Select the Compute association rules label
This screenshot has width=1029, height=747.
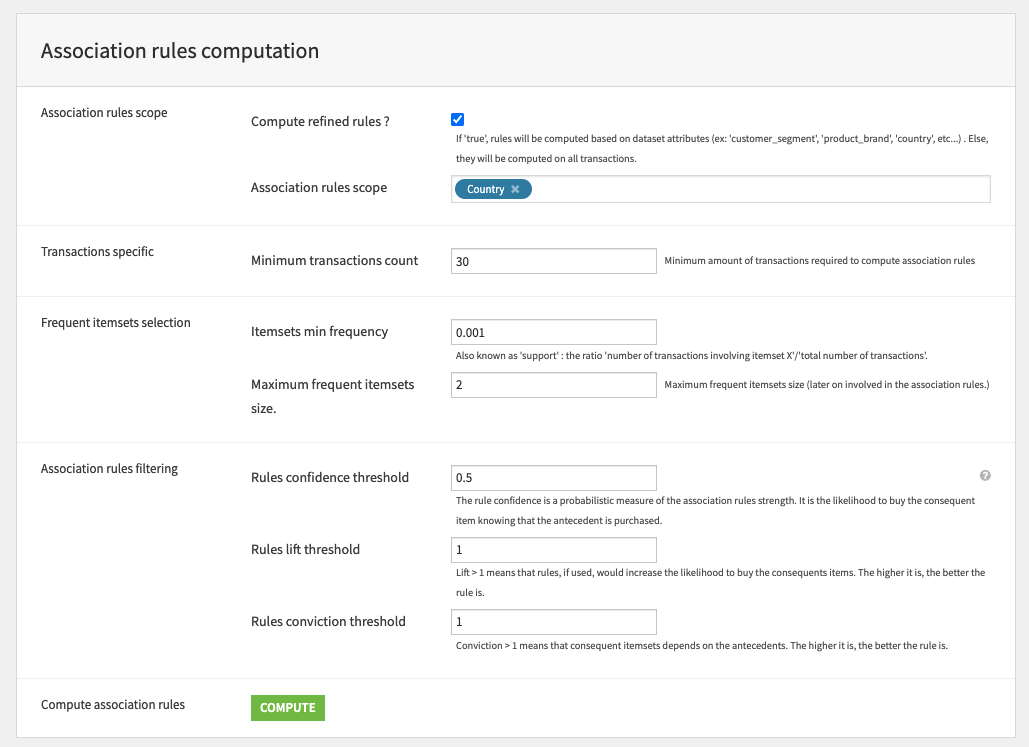click(x=112, y=704)
